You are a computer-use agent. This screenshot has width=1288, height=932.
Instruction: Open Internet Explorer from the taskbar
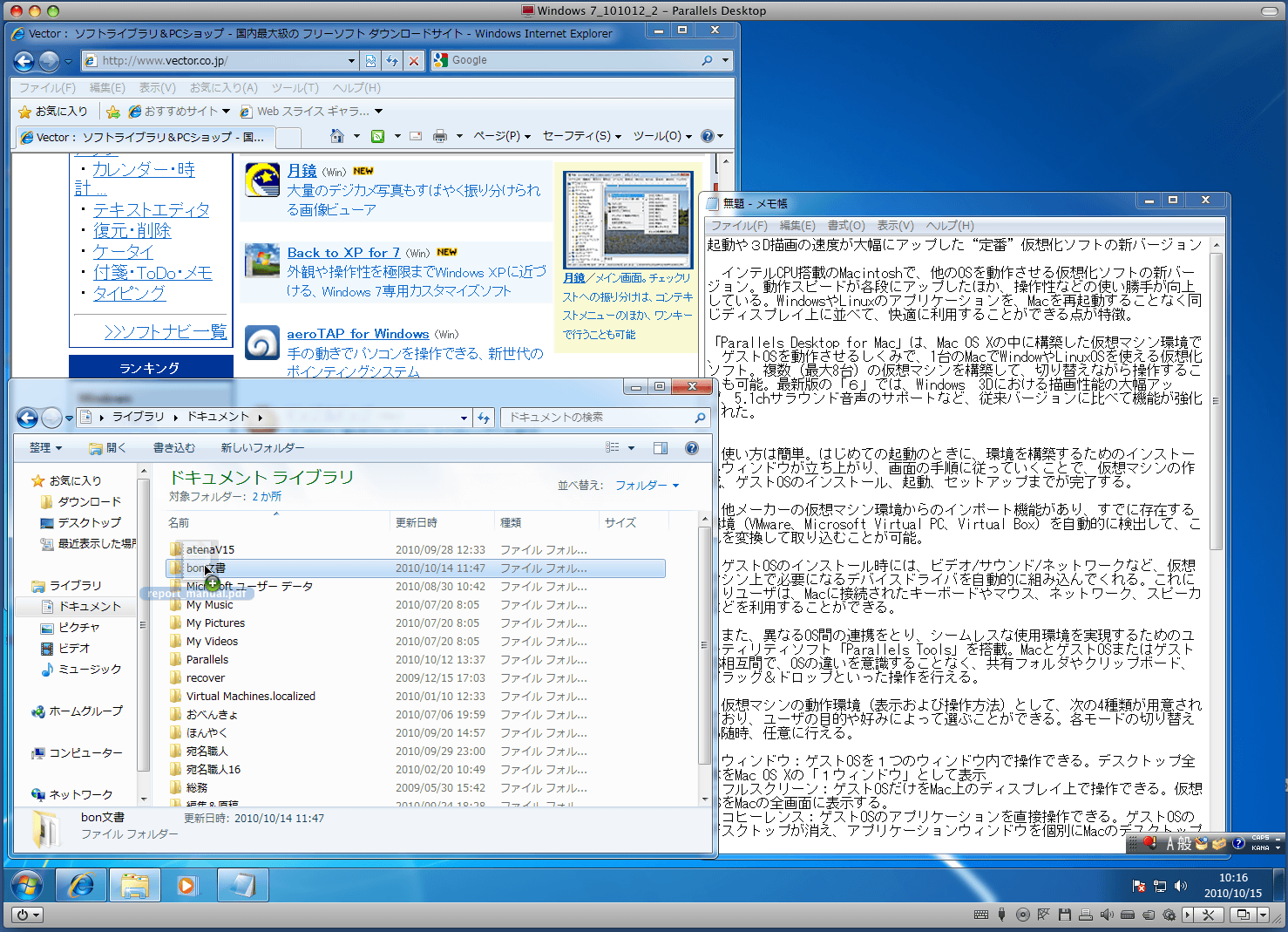81,886
